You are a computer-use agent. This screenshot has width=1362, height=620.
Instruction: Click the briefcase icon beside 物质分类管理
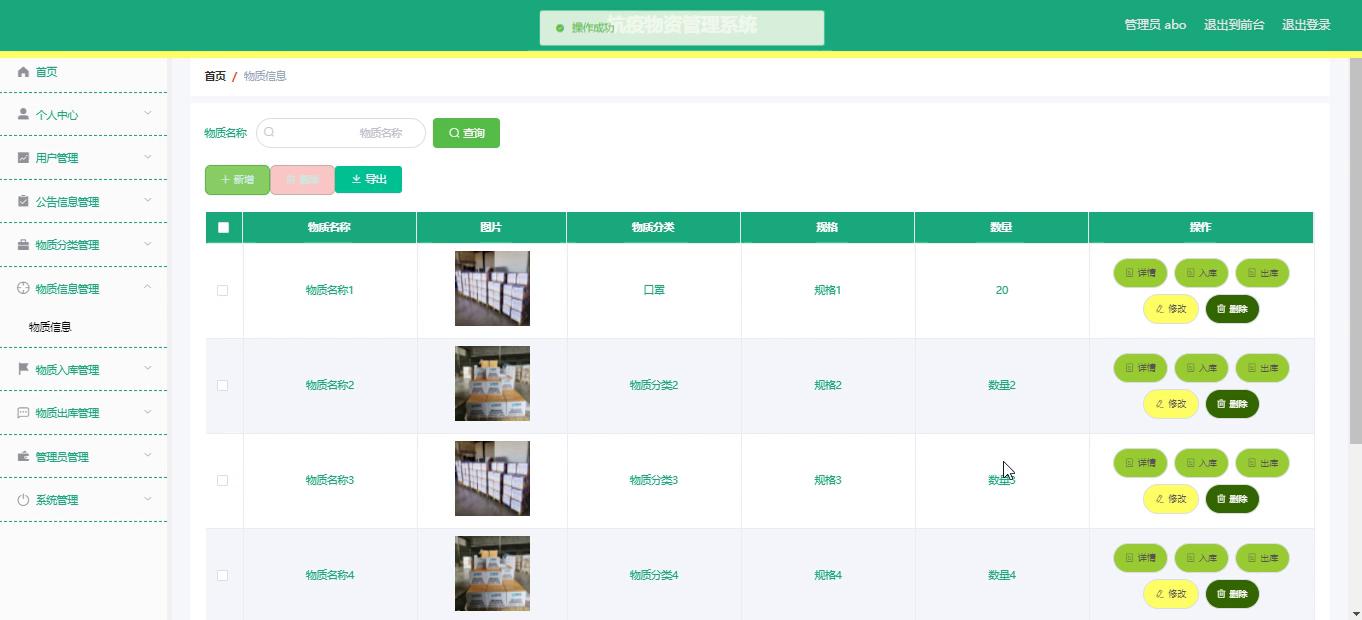coord(23,245)
